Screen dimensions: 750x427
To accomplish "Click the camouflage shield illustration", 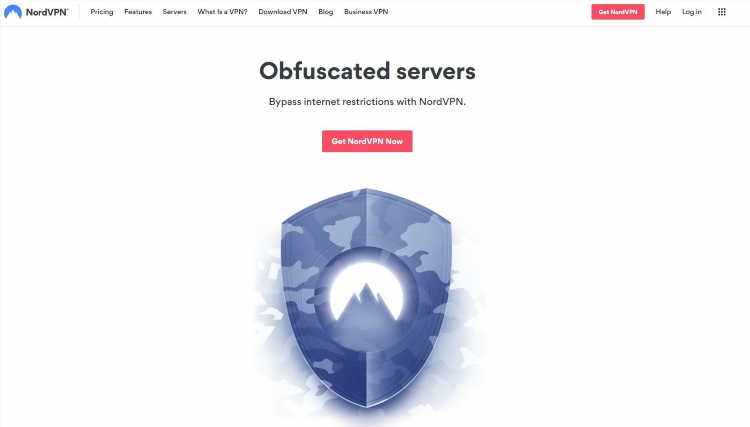I will click(x=366, y=297).
